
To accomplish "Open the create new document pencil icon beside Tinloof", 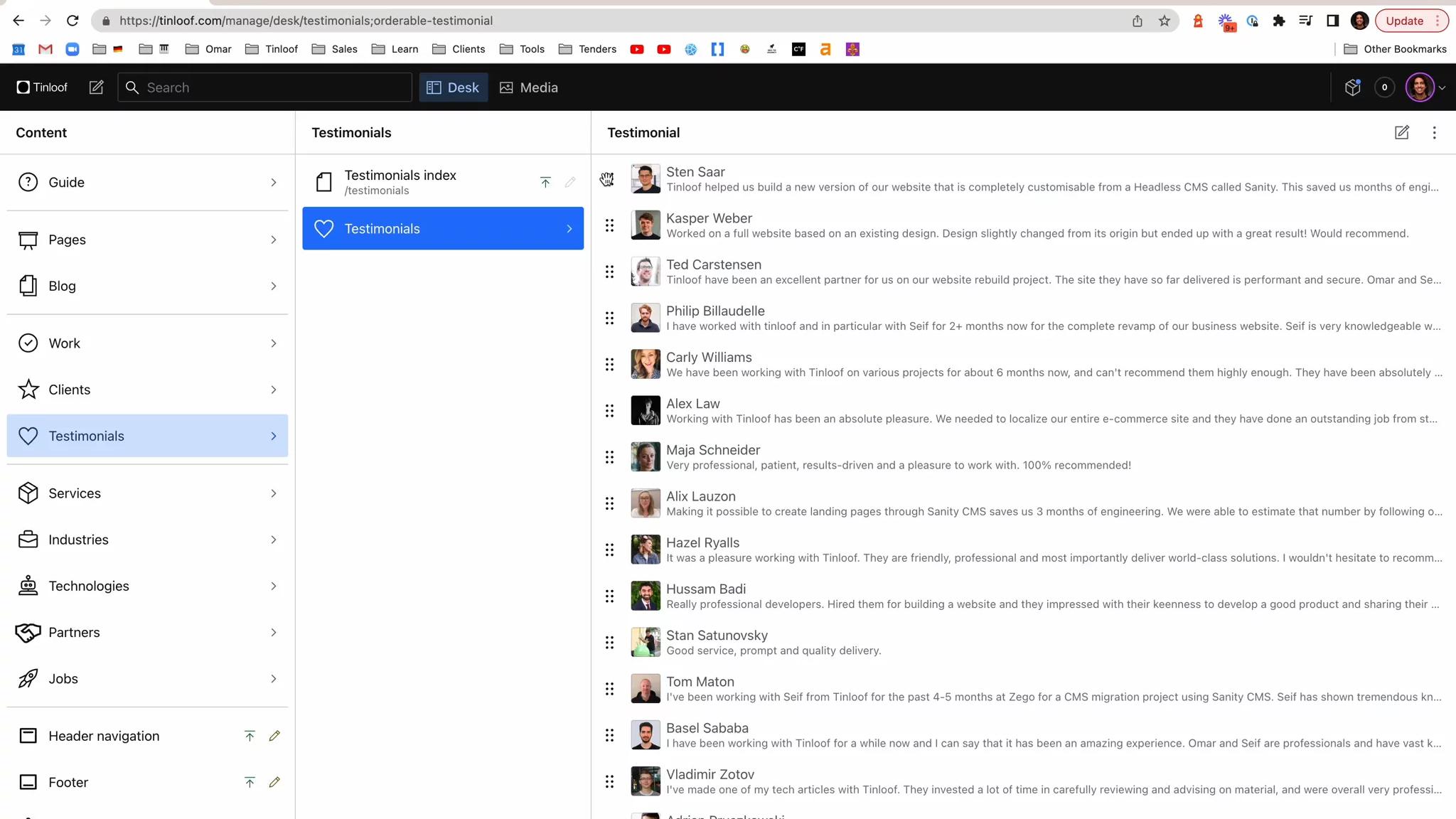I will (96, 87).
